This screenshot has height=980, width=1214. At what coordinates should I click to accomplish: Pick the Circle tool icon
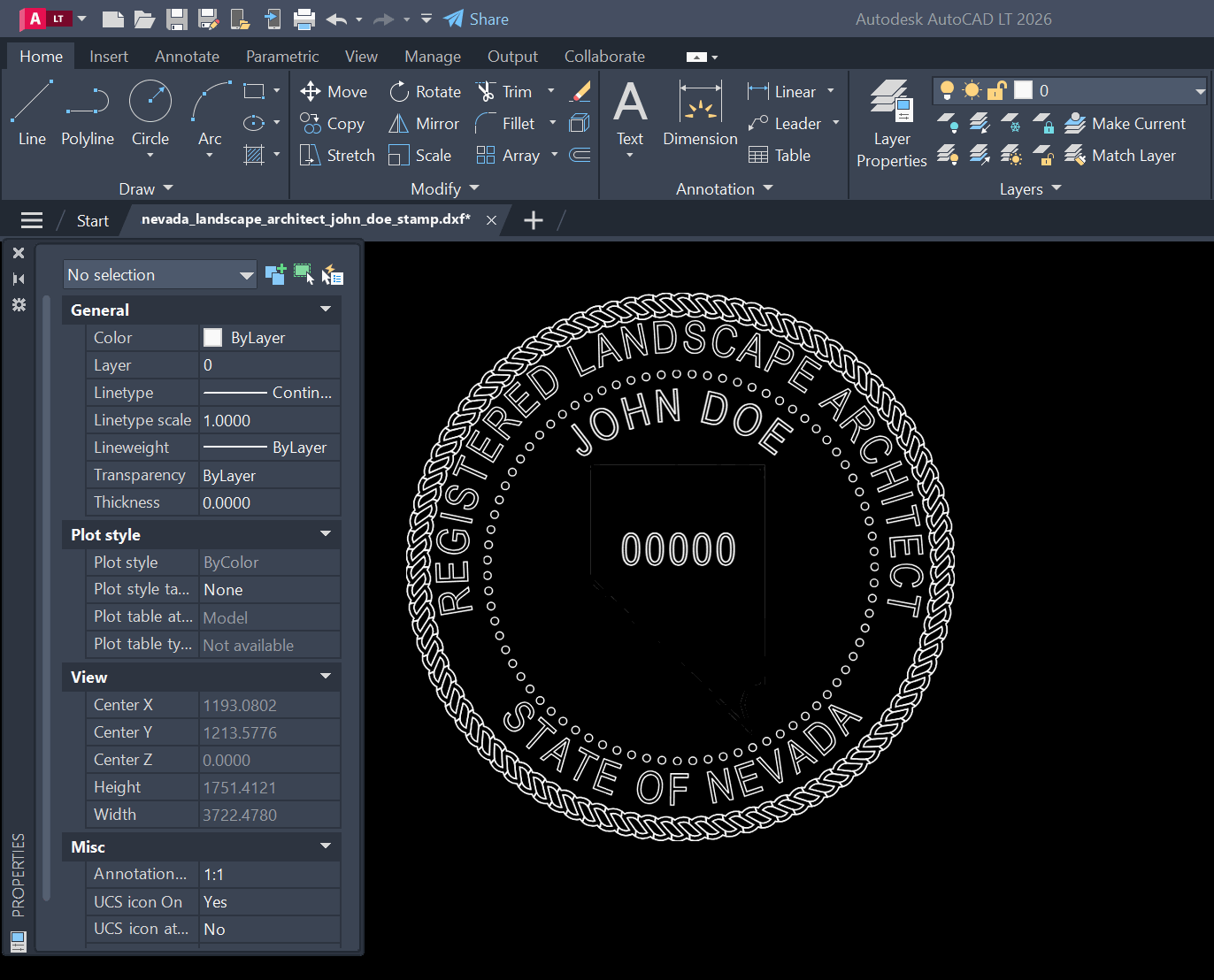pyautogui.click(x=150, y=102)
